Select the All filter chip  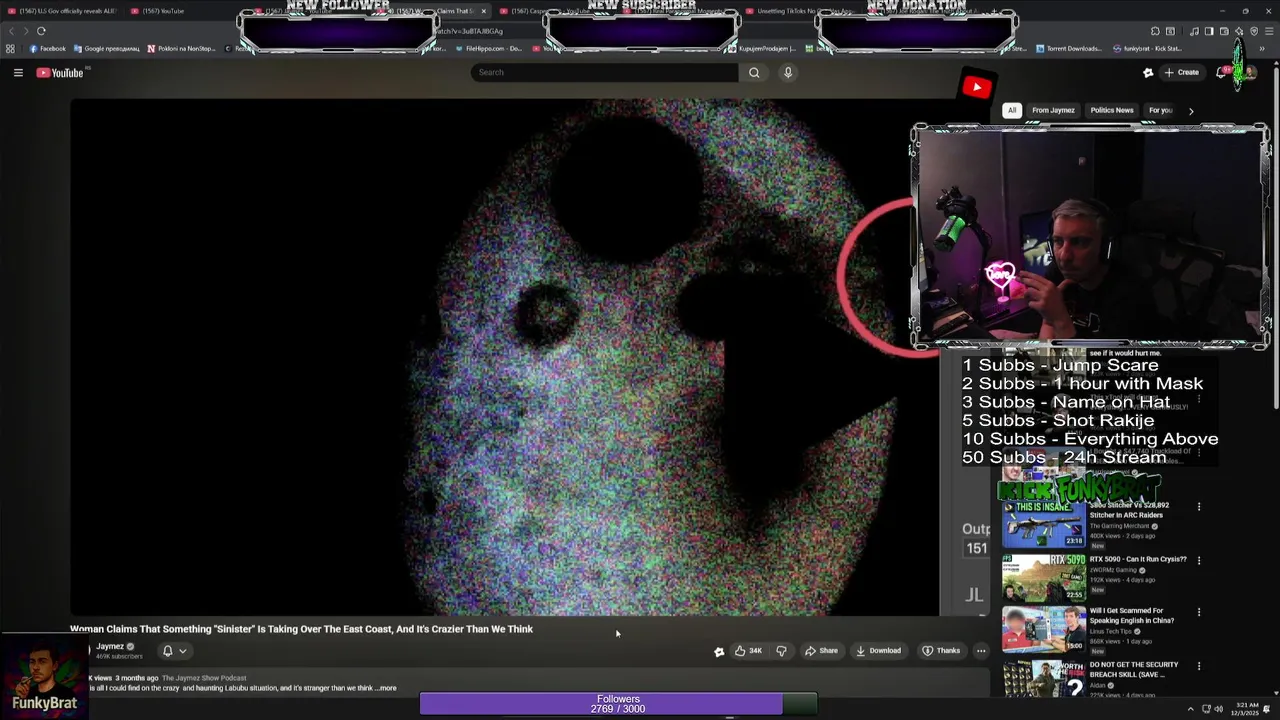pos(1012,110)
